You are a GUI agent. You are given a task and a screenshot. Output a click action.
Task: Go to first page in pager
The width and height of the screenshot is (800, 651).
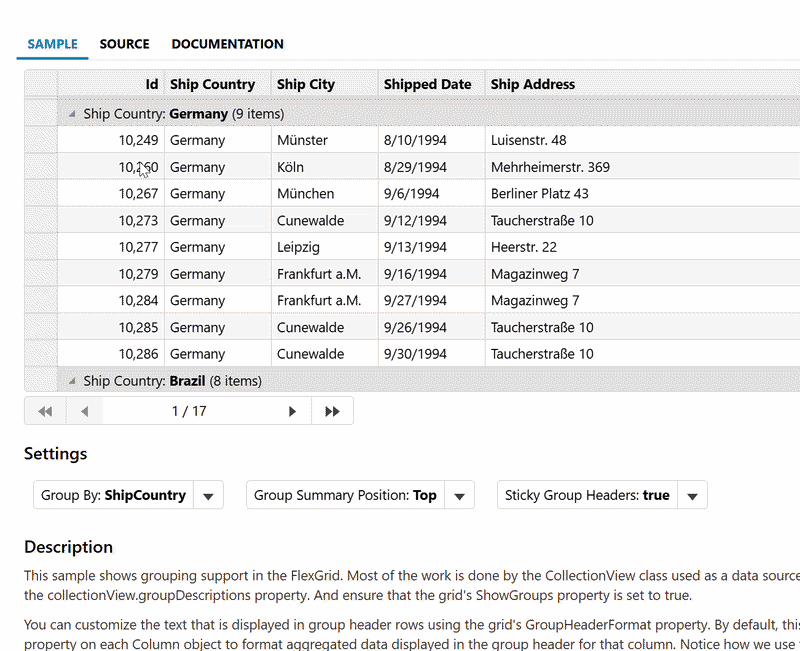click(x=45, y=411)
